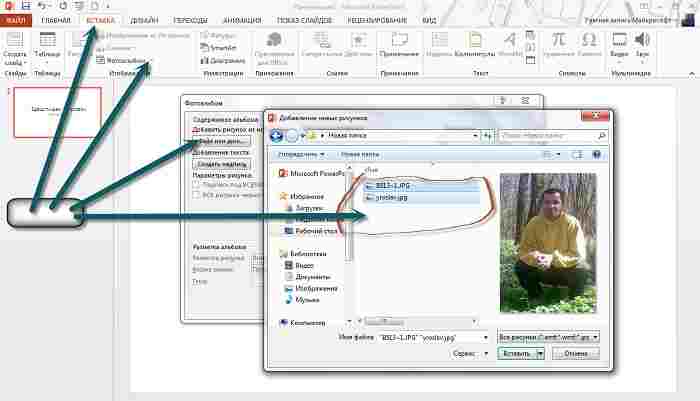Open the ФАЙЛ tab
The image size is (700, 401).
(x=16, y=21)
